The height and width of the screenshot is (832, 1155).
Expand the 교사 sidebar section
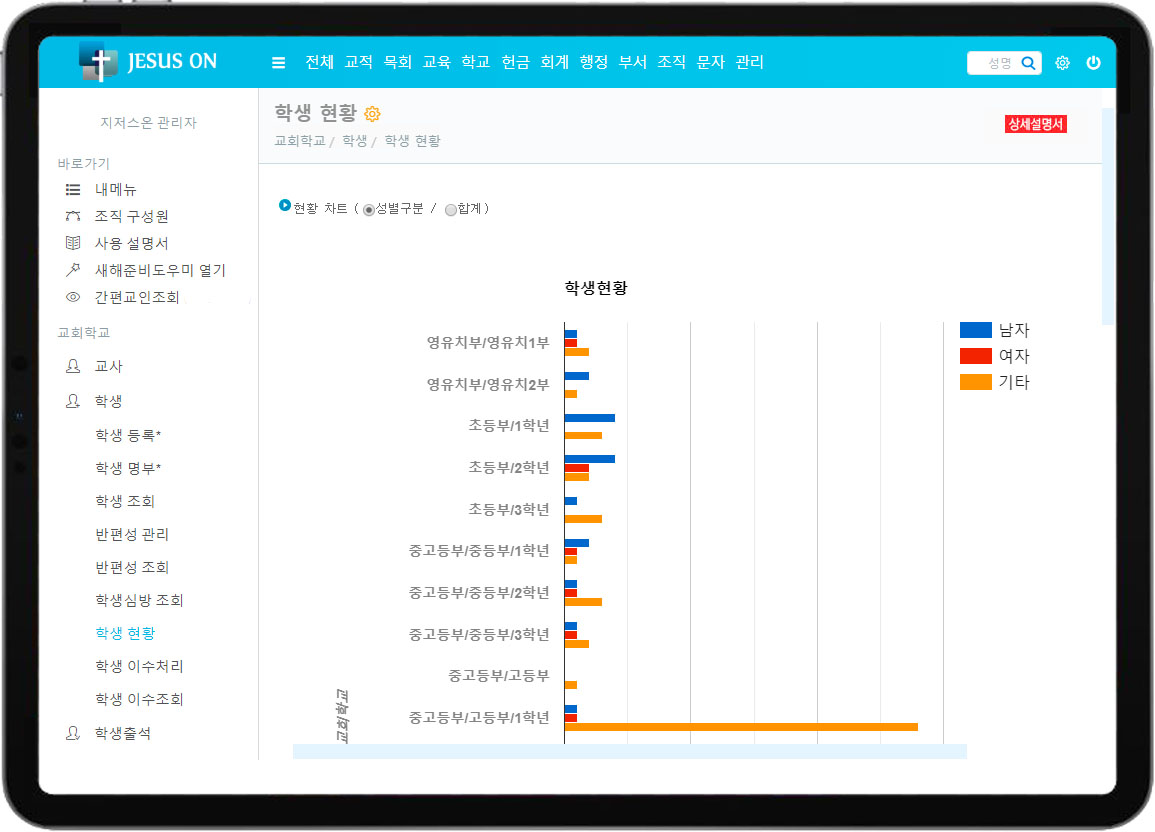108,367
